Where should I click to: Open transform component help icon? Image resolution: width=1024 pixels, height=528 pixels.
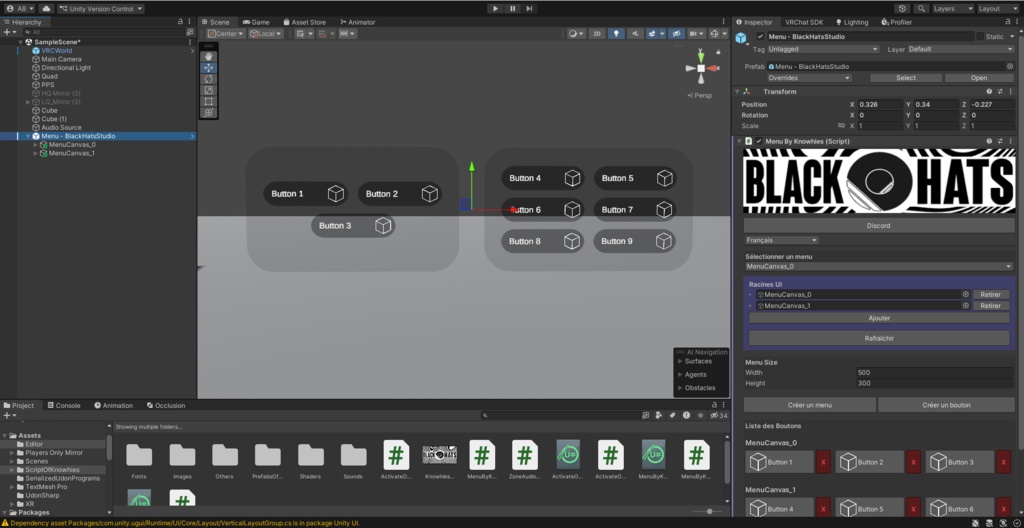989,91
